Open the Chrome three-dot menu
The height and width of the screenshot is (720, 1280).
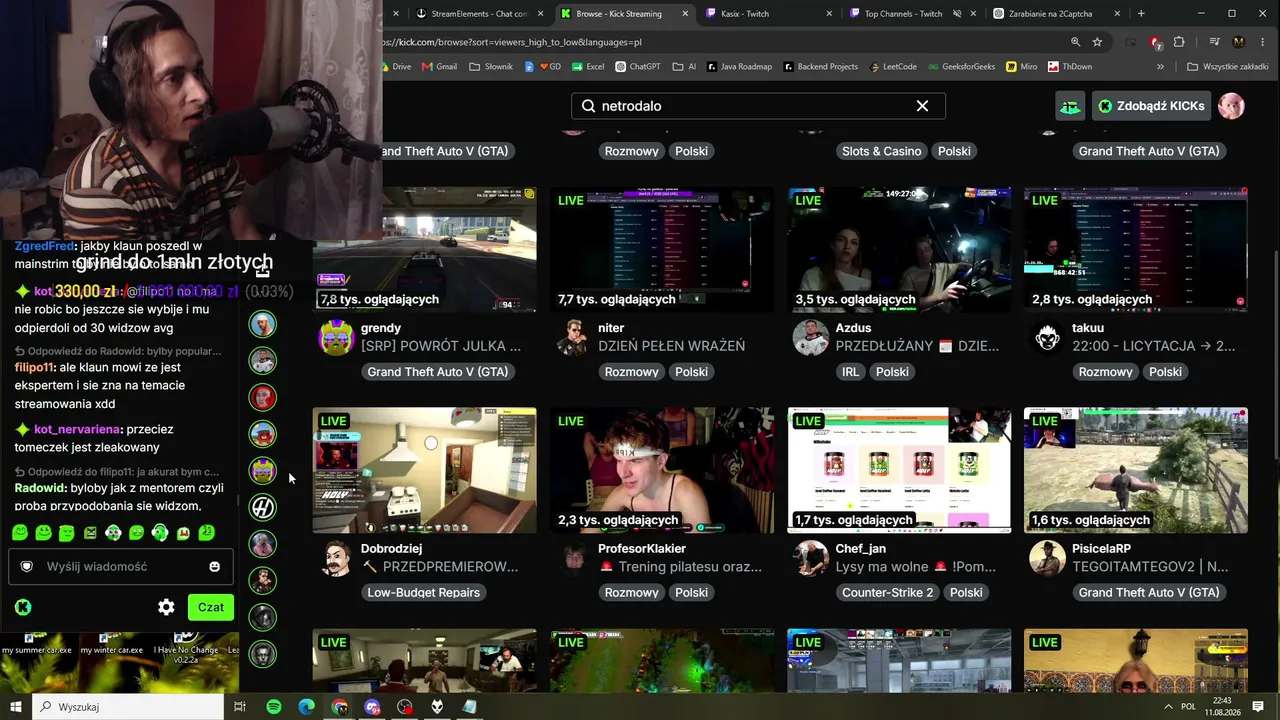point(1264,42)
